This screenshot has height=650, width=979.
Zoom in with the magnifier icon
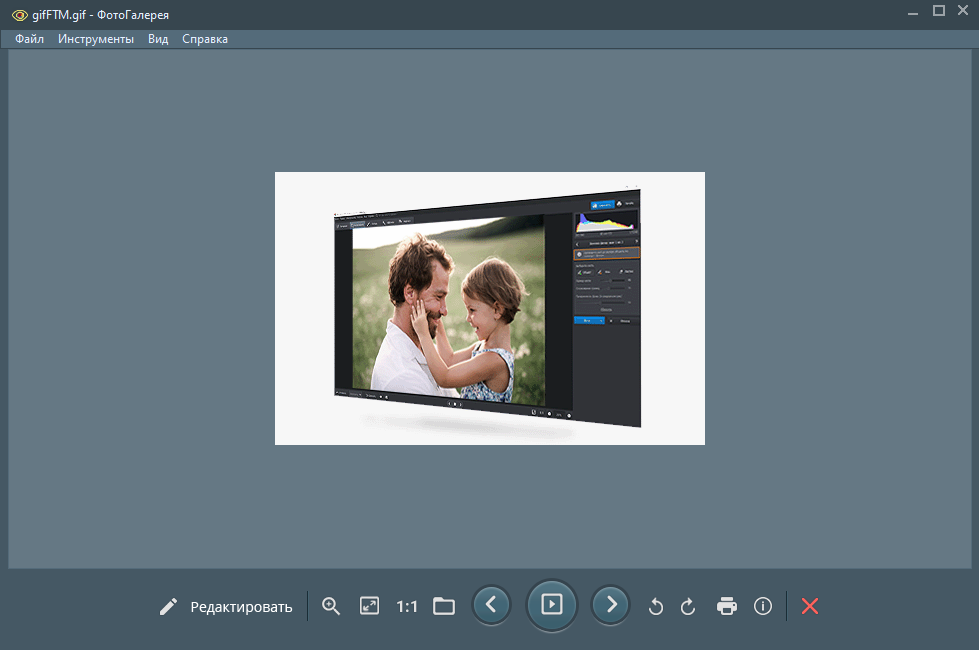(x=331, y=606)
